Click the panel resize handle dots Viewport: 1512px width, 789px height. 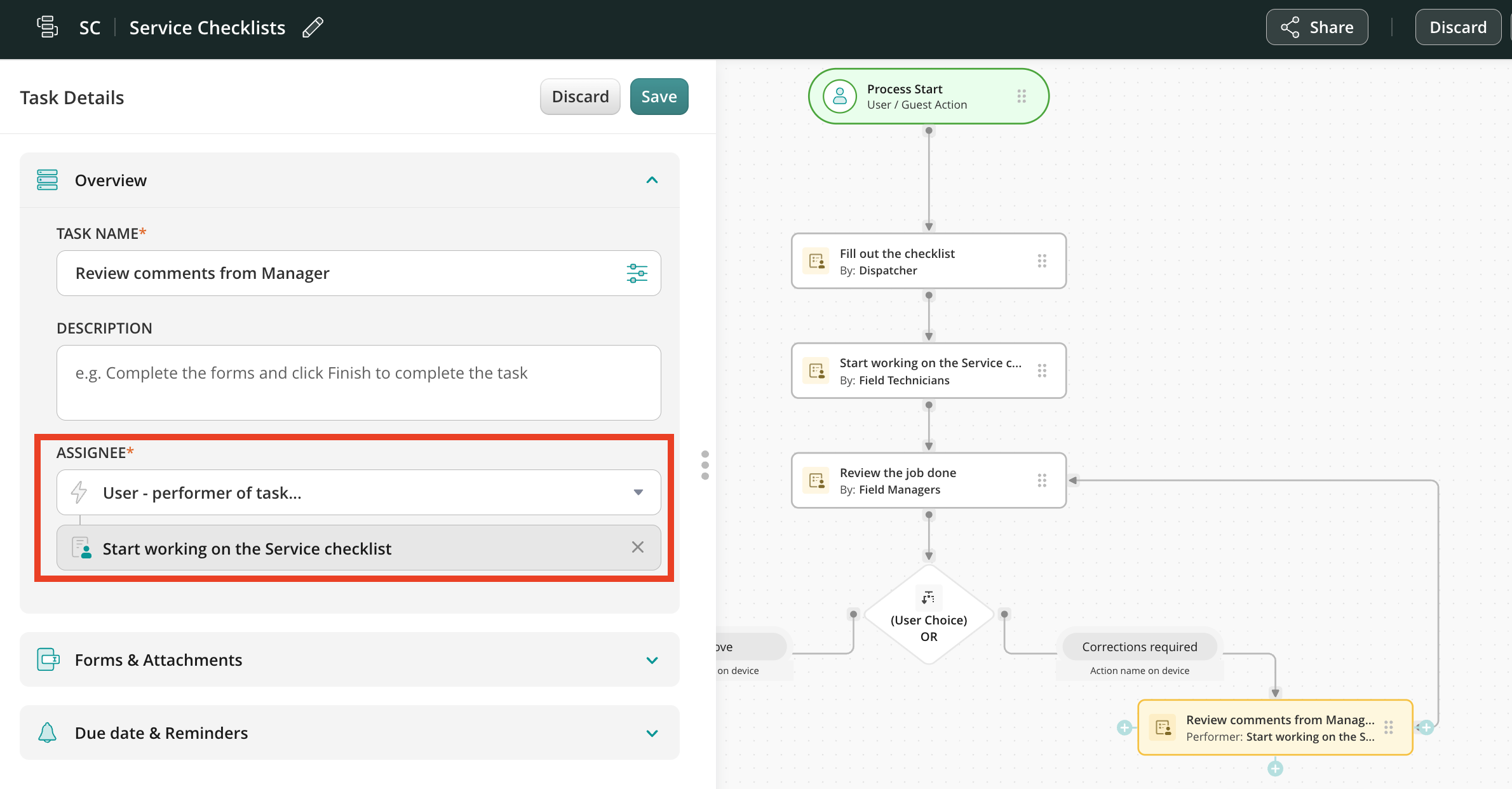point(705,465)
